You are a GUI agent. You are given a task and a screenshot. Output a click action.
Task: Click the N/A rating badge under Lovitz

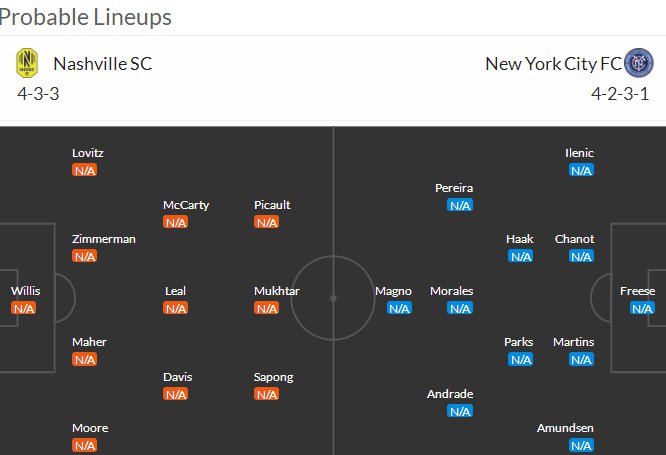click(85, 170)
